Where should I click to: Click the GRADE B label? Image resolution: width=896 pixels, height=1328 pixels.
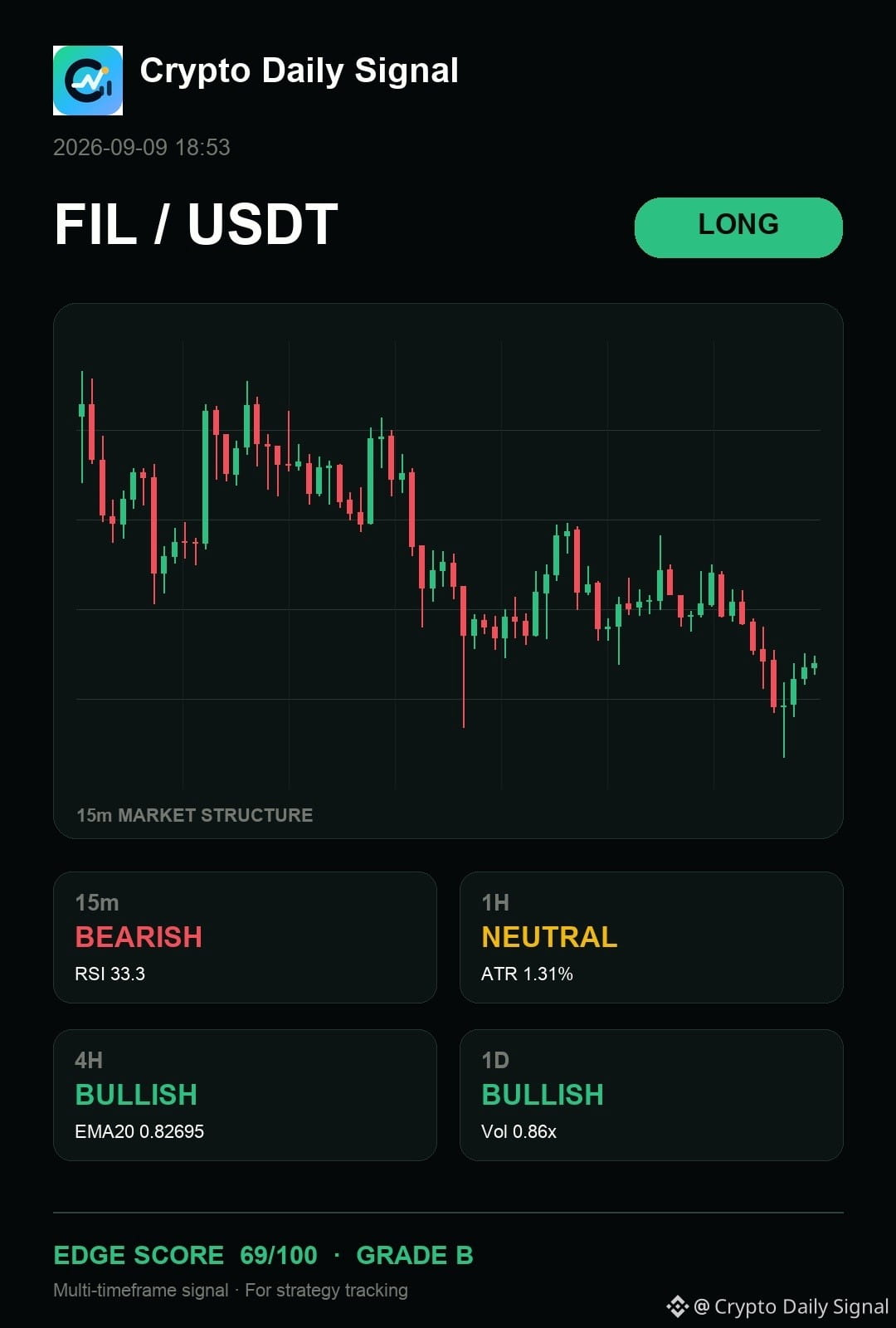[x=415, y=1255]
